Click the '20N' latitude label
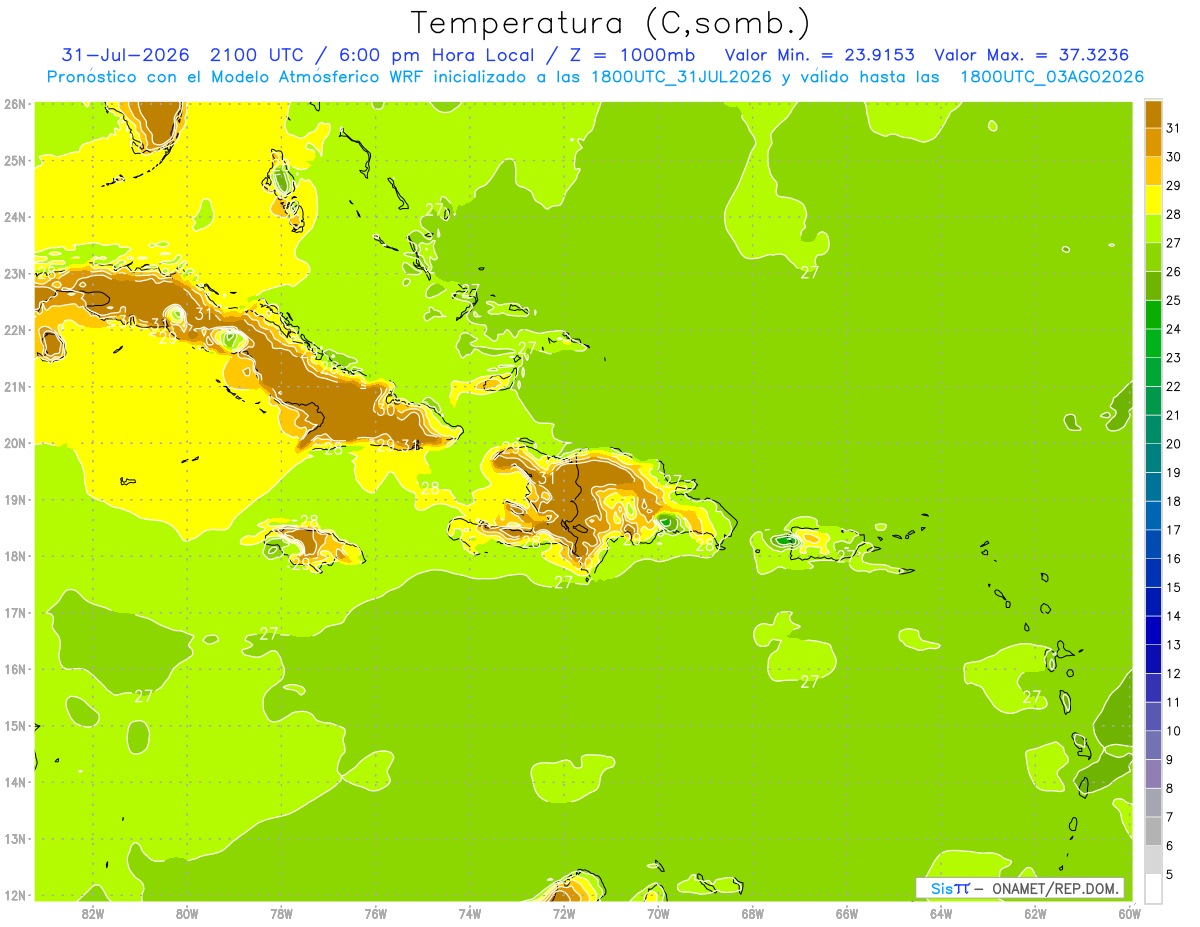1200x927 pixels. tap(15, 443)
